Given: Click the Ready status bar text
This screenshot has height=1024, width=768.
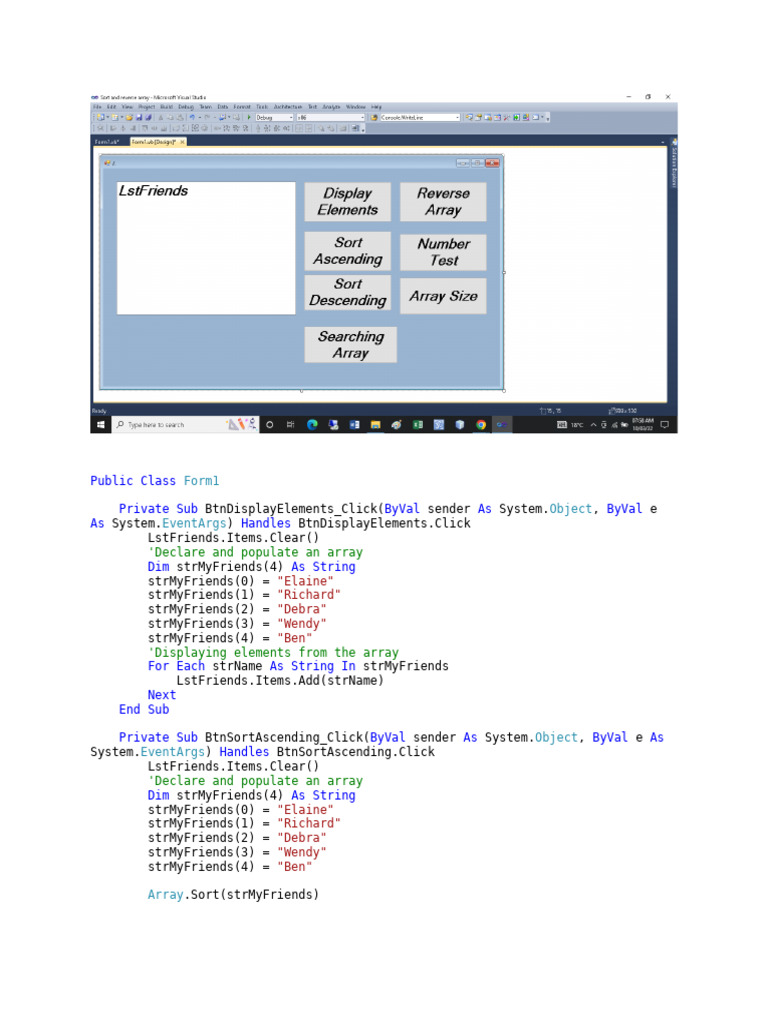Looking at the screenshot, I should (99, 411).
